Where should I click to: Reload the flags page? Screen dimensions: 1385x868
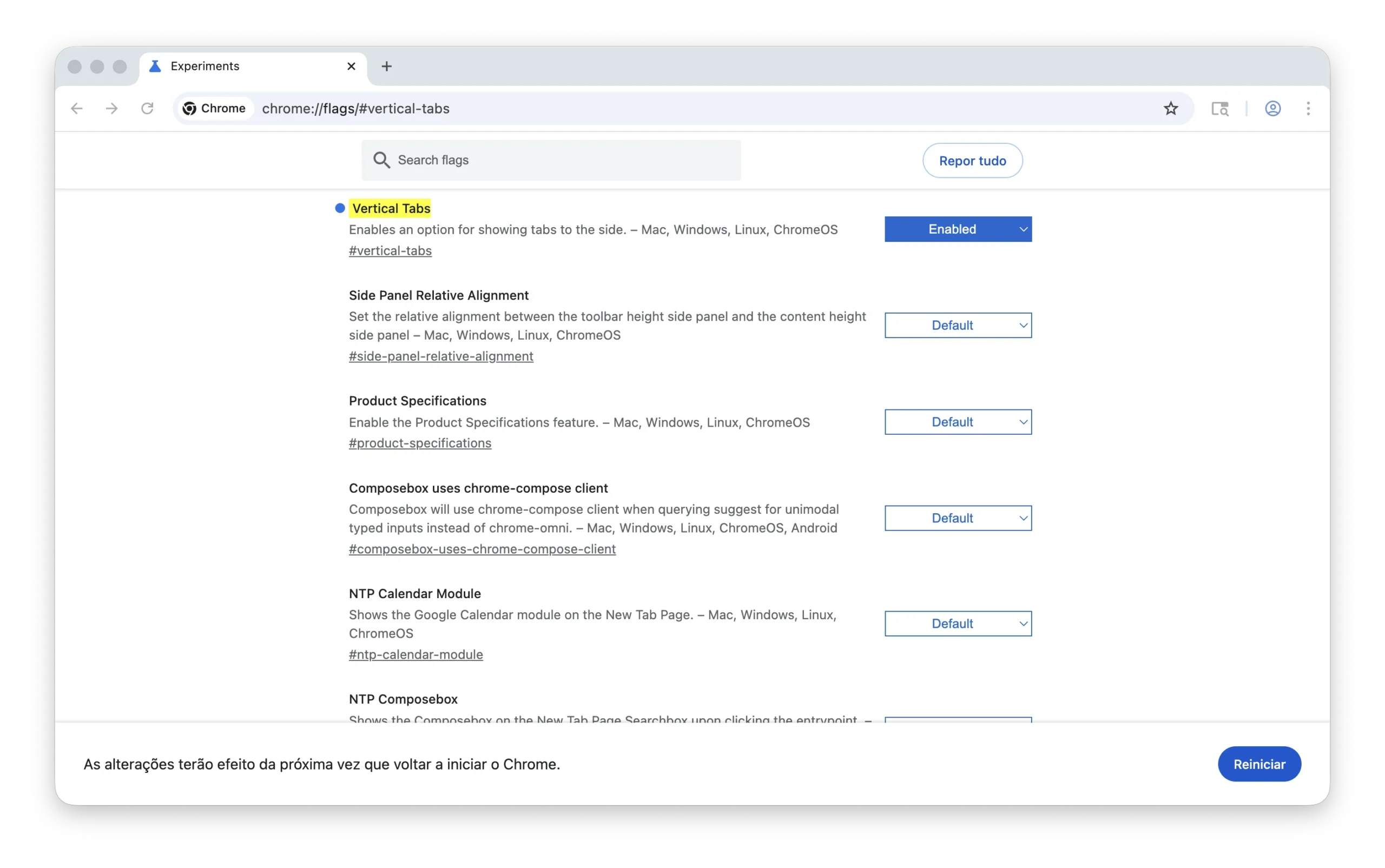(x=148, y=109)
